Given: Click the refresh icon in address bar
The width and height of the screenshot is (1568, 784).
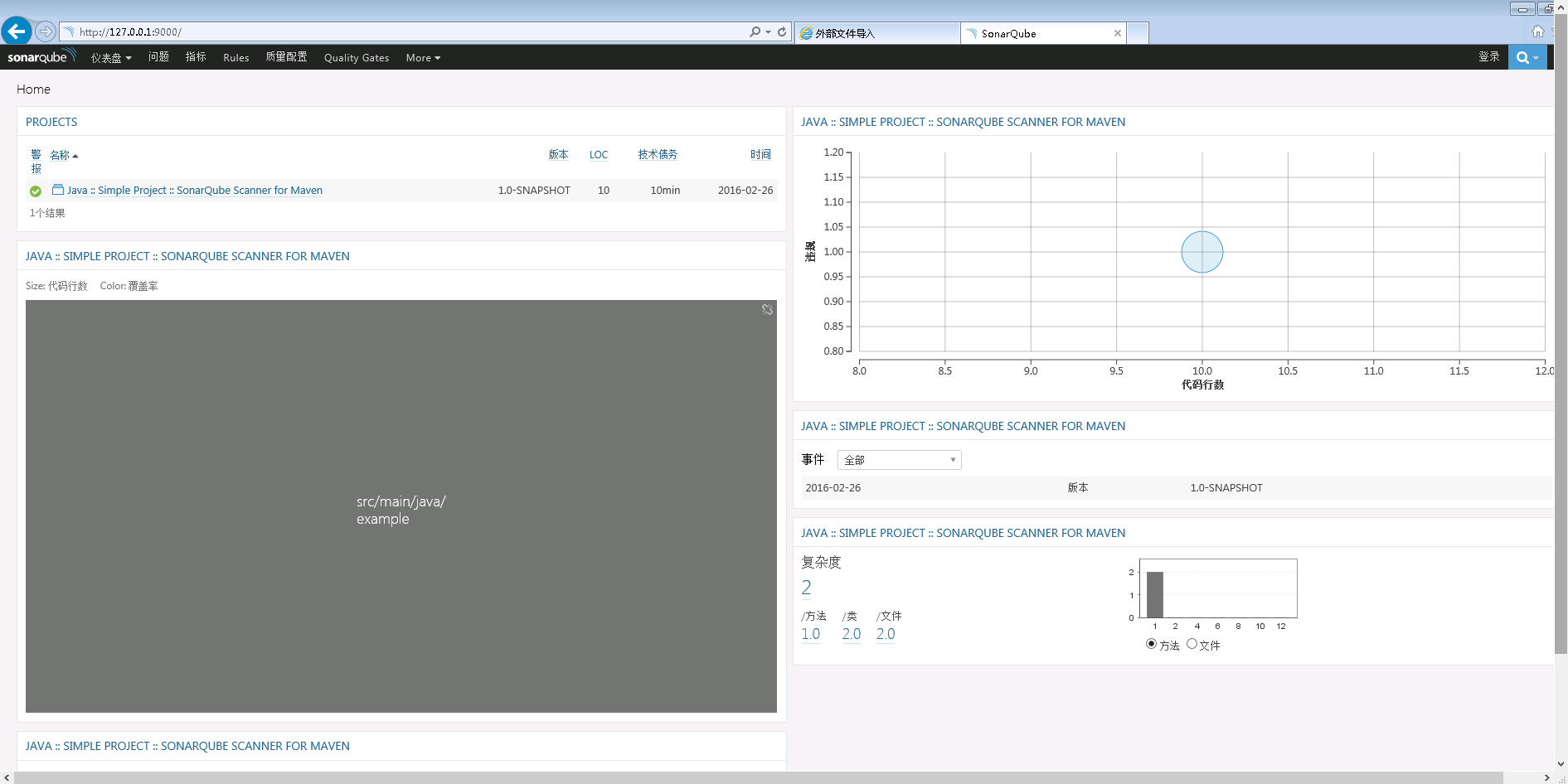Looking at the screenshot, I should (x=782, y=31).
